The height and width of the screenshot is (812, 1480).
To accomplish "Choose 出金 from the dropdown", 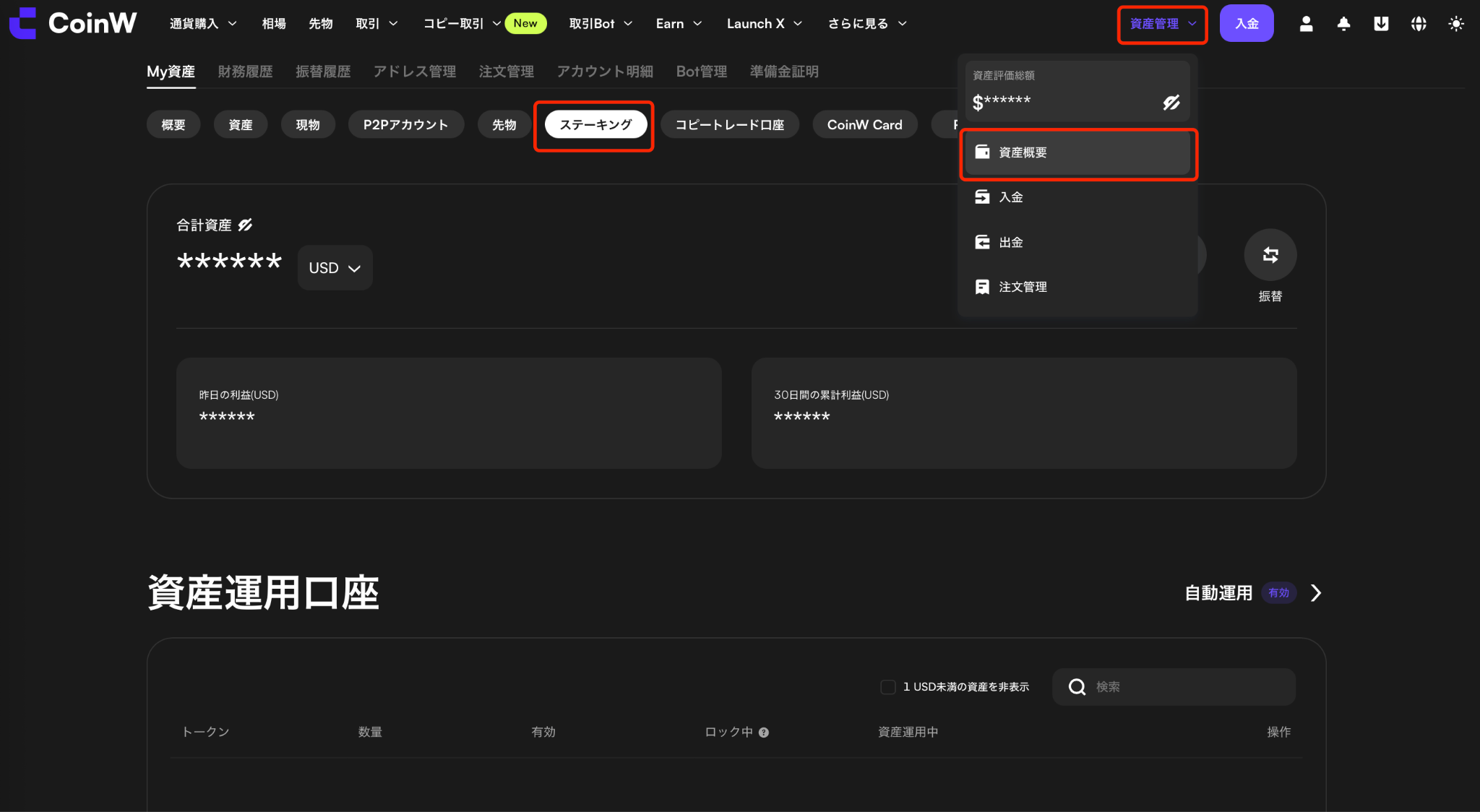I will pos(1077,242).
